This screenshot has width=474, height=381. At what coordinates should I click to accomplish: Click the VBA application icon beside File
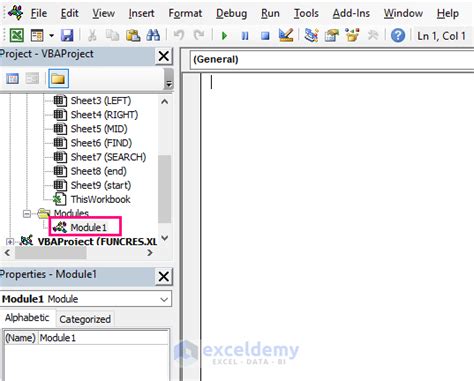tap(15, 13)
